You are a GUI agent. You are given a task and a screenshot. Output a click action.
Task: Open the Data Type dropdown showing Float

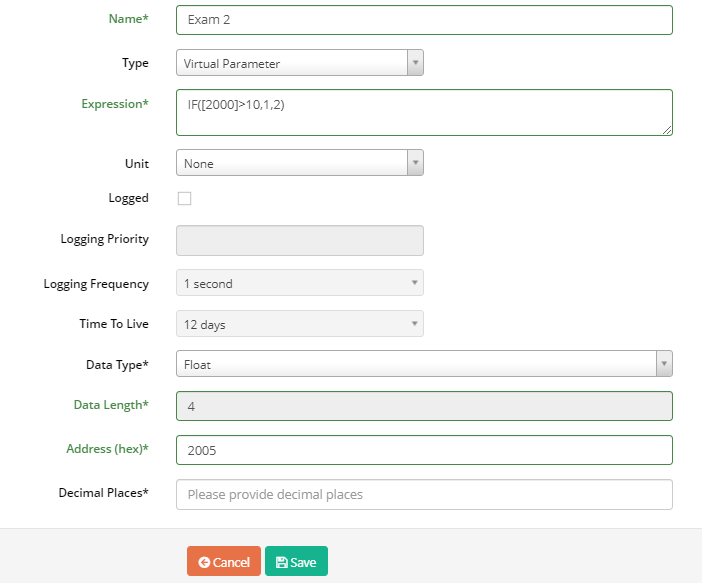(x=424, y=364)
